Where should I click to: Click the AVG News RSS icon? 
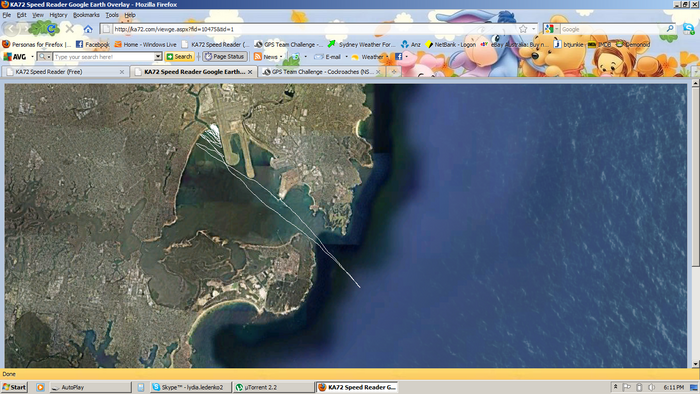point(258,57)
